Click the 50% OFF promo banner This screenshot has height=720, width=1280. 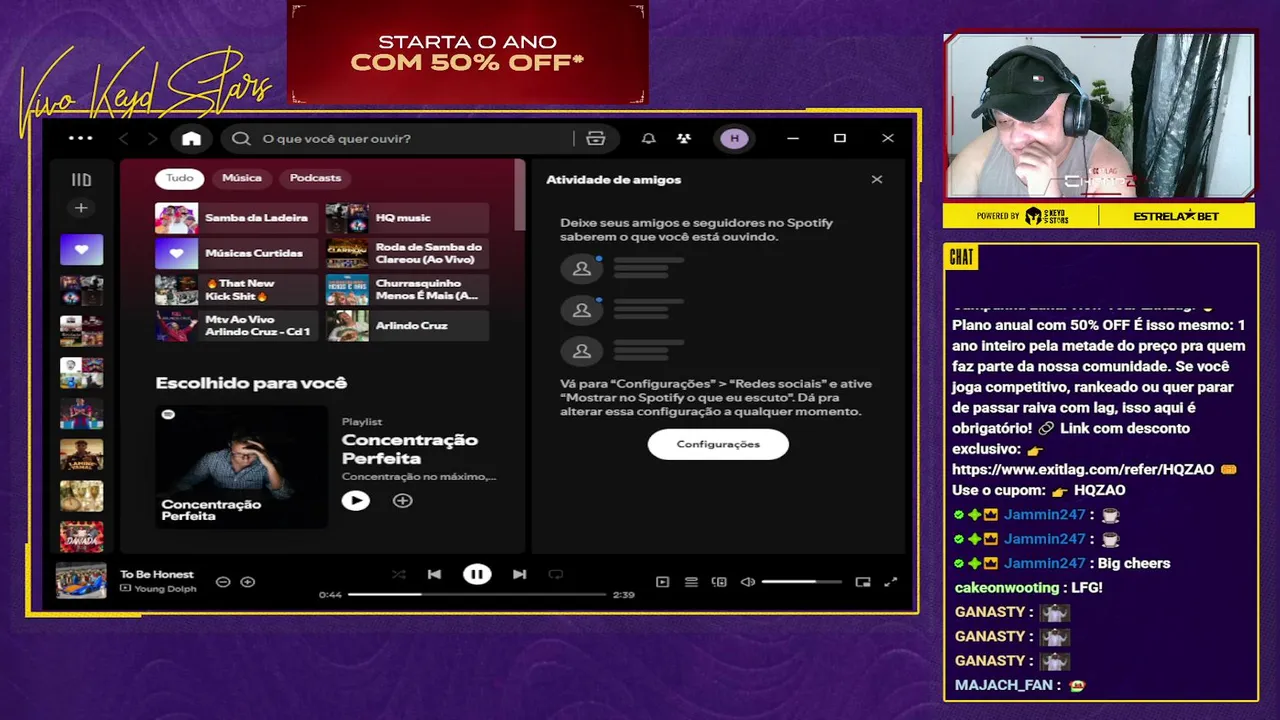[467, 54]
